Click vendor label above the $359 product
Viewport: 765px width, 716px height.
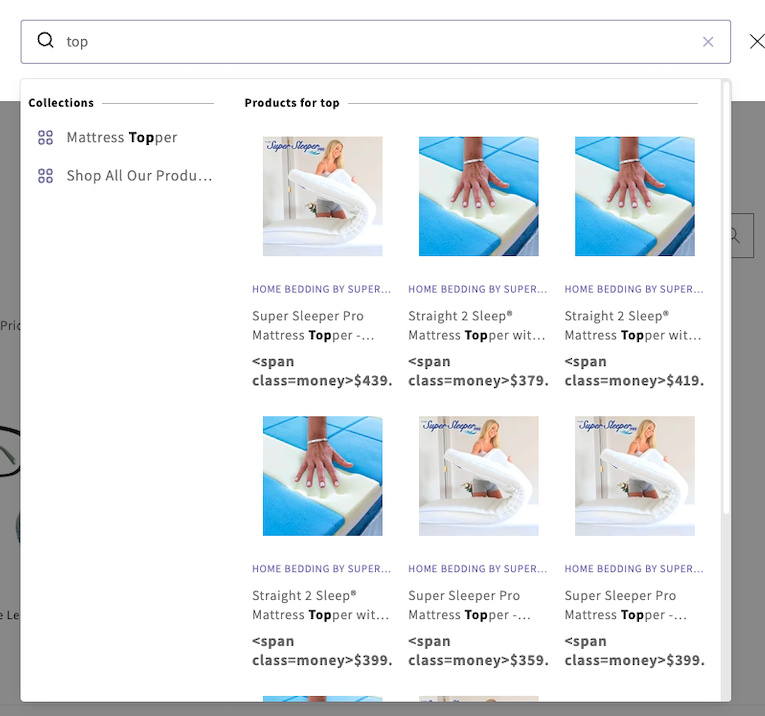click(x=478, y=569)
